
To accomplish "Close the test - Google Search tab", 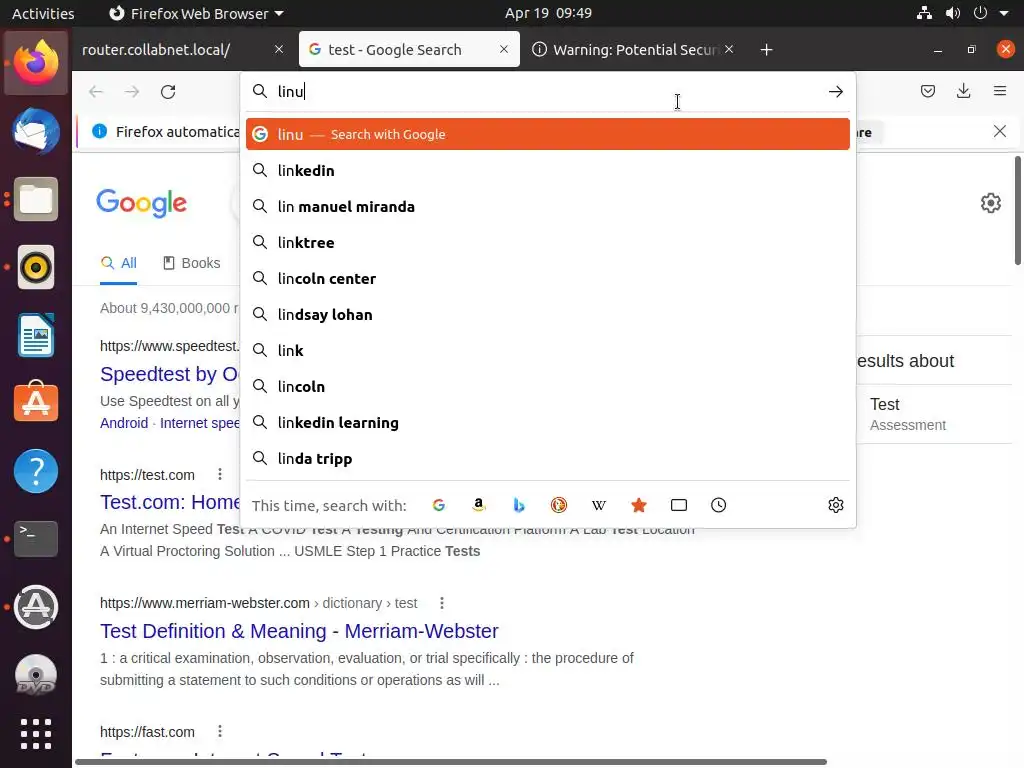I will [x=504, y=49].
